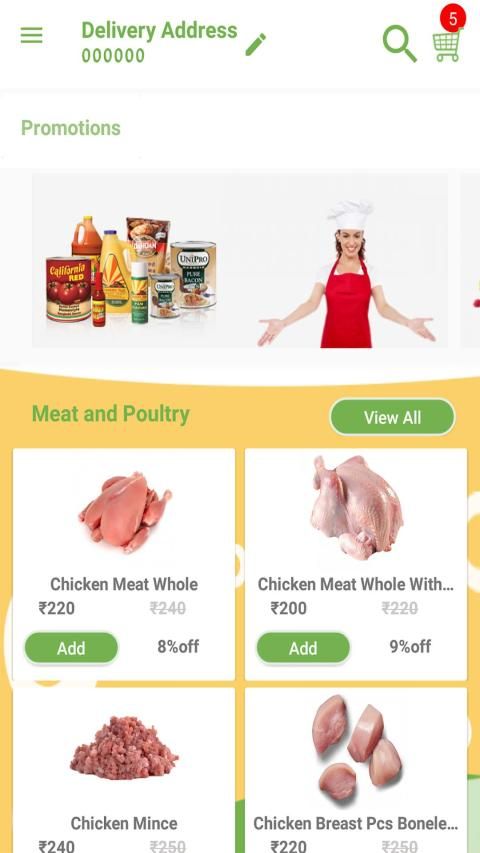The width and height of the screenshot is (480, 853).
Task: Add Chicken Meat Whole to cart
Action: (71, 648)
